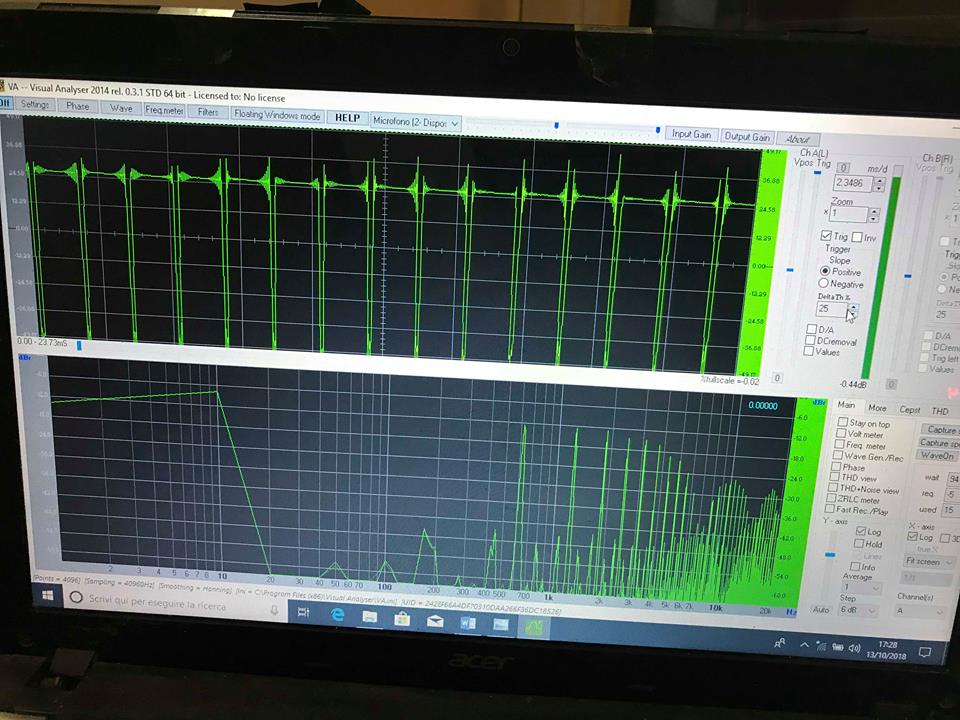
Task: Select the Positive trigger slope
Action: point(825,271)
